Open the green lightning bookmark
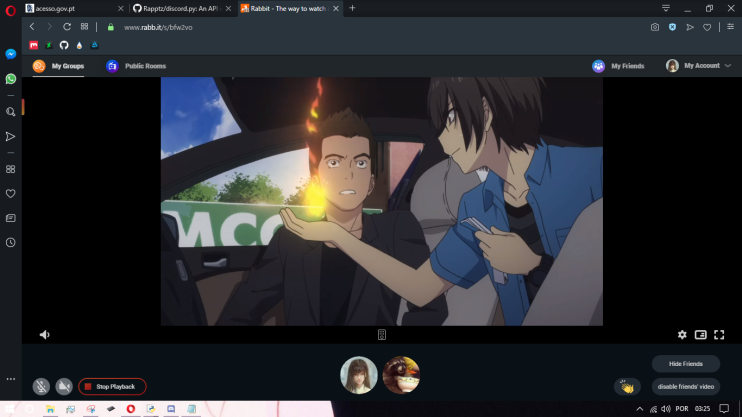The width and height of the screenshot is (742, 417). click(49, 45)
